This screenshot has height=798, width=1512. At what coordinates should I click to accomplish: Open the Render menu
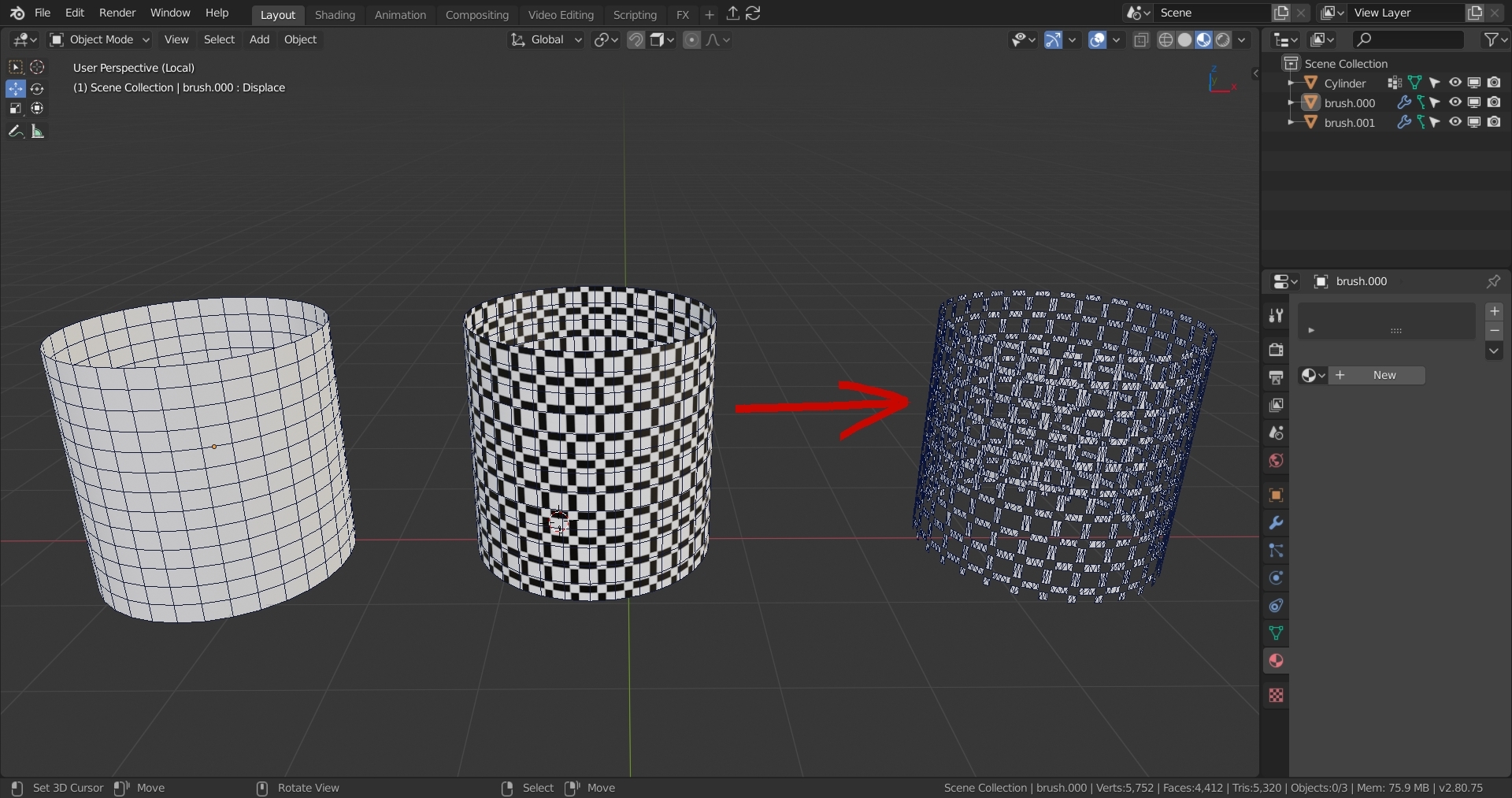tap(117, 13)
